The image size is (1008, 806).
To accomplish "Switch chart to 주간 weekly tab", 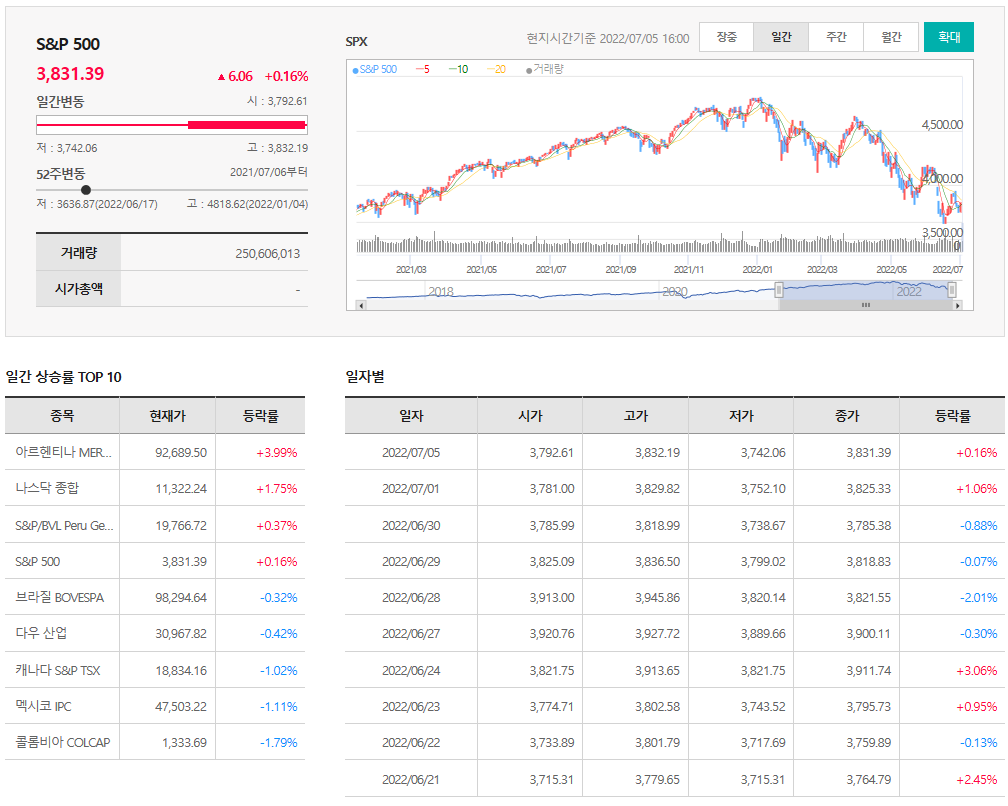I will [x=836, y=37].
